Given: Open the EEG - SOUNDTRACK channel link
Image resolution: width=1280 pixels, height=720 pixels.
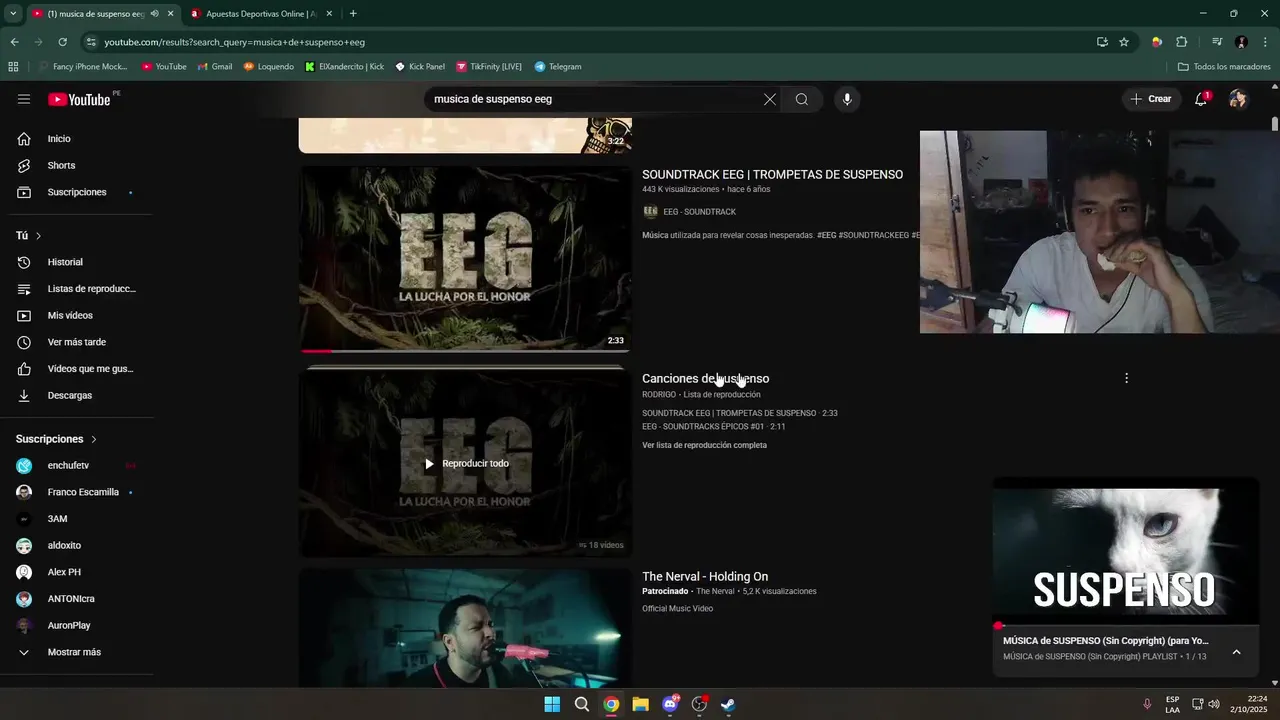Looking at the screenshot, I should pos(699,212).
